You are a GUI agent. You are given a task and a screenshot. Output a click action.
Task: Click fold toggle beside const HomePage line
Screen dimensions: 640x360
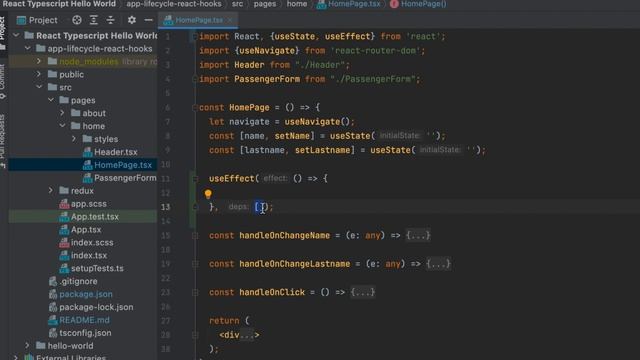pos(195,108)
